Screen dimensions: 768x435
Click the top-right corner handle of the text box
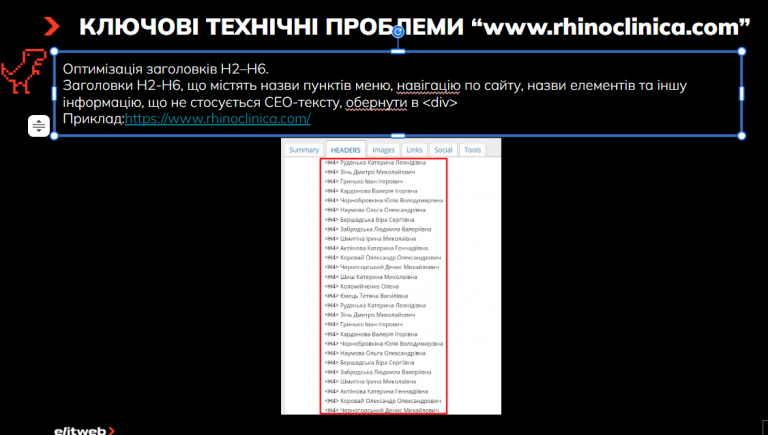pyautogui.click(x=742, y=51)
